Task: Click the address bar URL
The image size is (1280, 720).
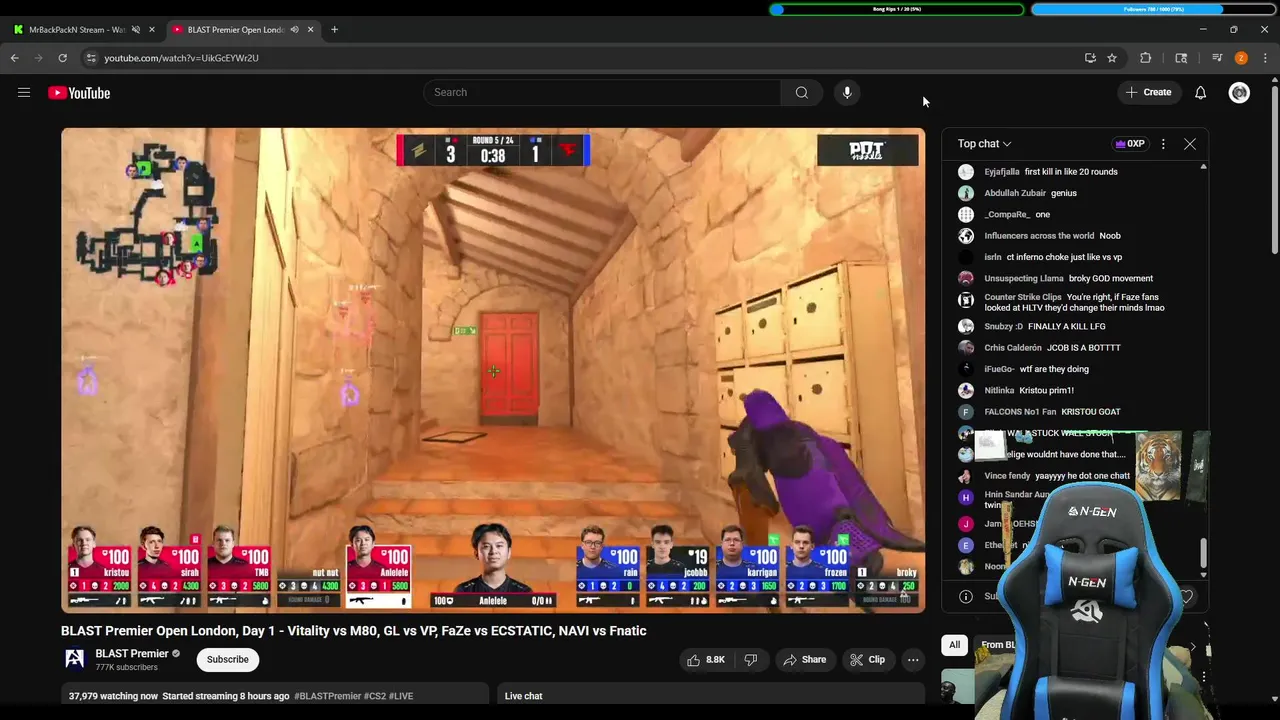Action: (181, 58)
